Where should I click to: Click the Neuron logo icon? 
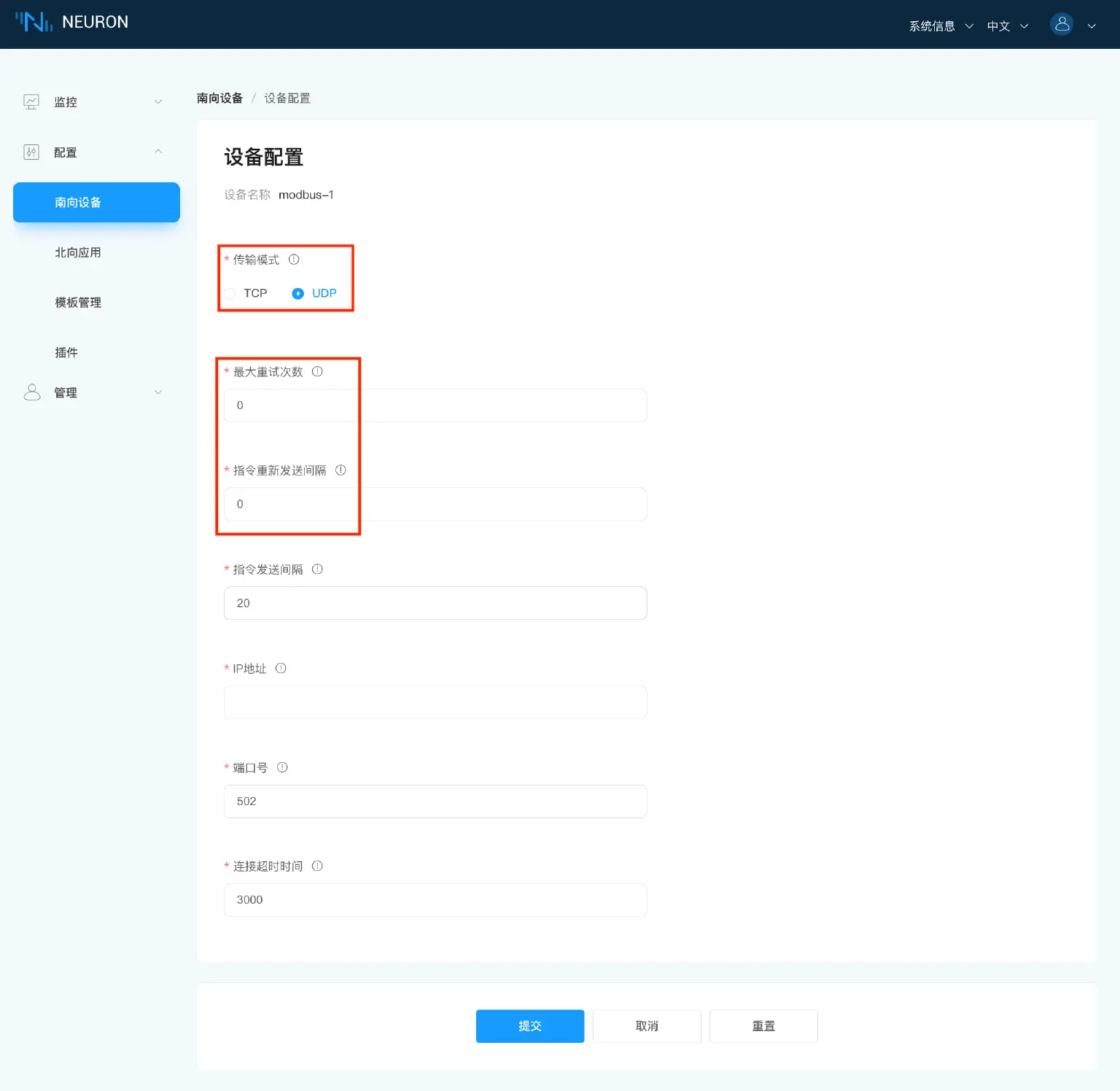(34, 22)
